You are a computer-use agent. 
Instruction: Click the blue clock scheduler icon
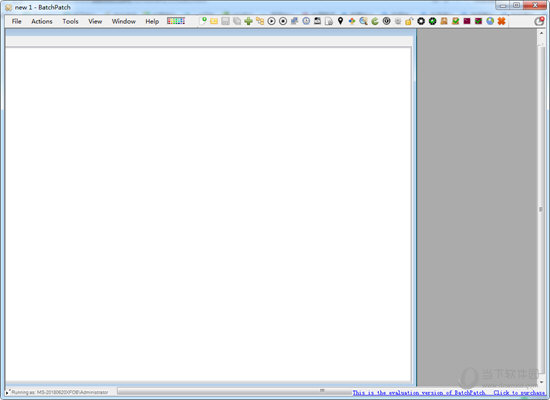[x=306, y=21]
